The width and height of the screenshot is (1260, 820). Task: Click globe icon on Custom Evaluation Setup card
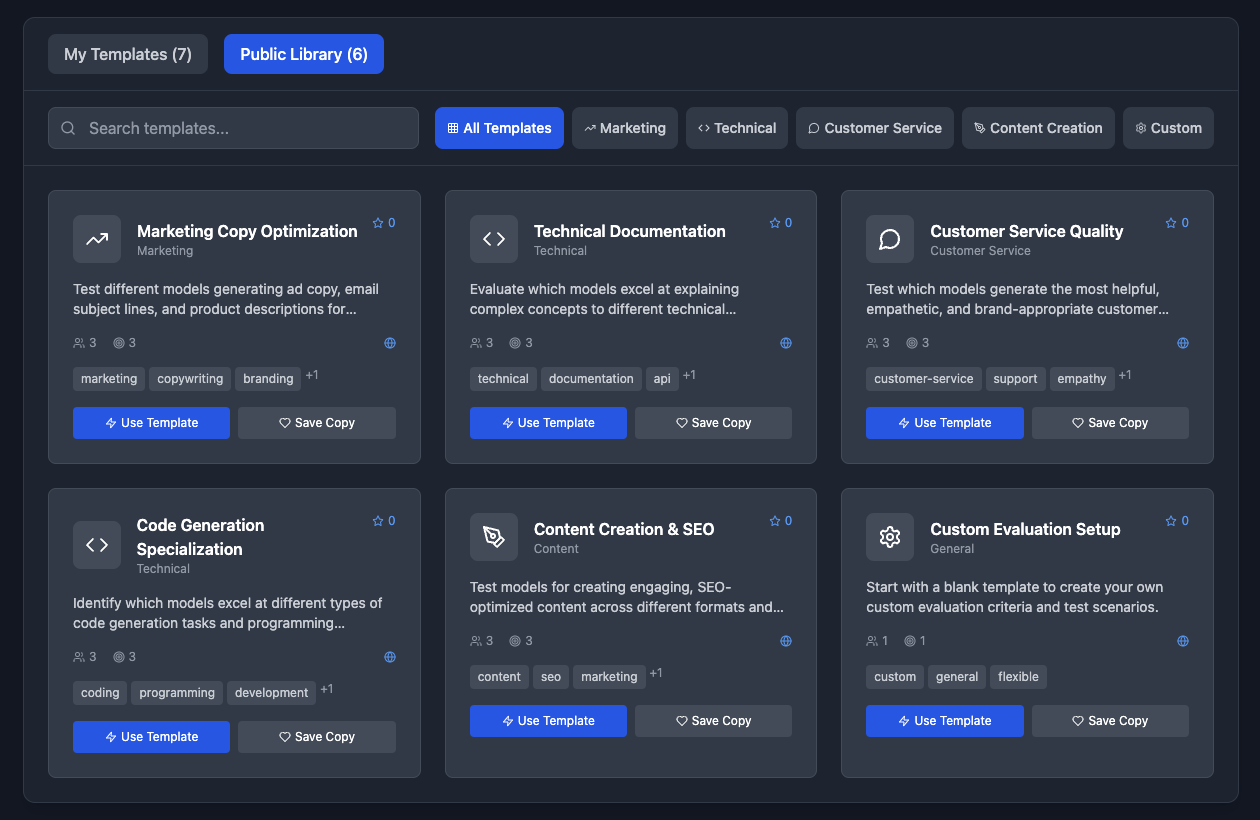1183,641
